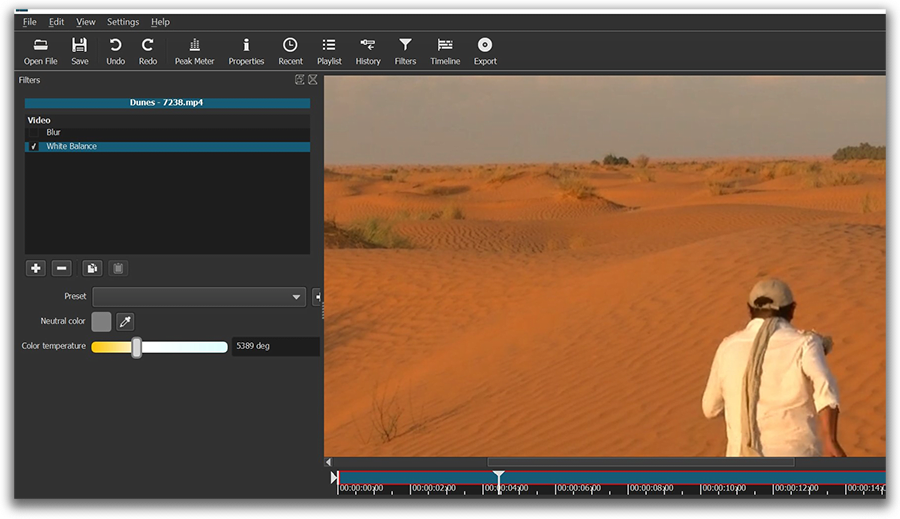Viewport: 900px width, 519px height.
Task: Open the Export panel
Action: click(485, 51)
